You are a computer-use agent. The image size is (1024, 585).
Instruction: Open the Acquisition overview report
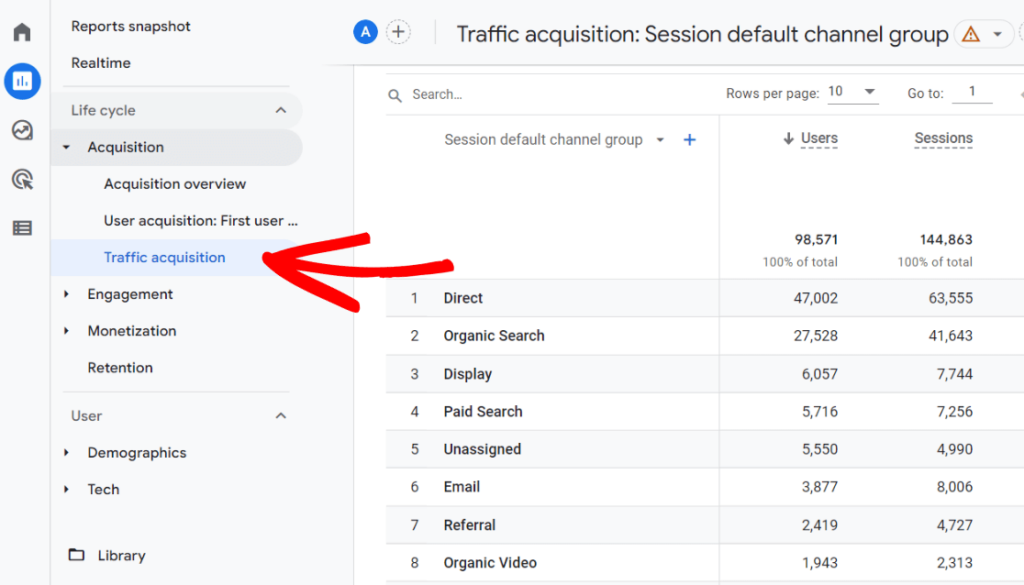pos(174,183)
